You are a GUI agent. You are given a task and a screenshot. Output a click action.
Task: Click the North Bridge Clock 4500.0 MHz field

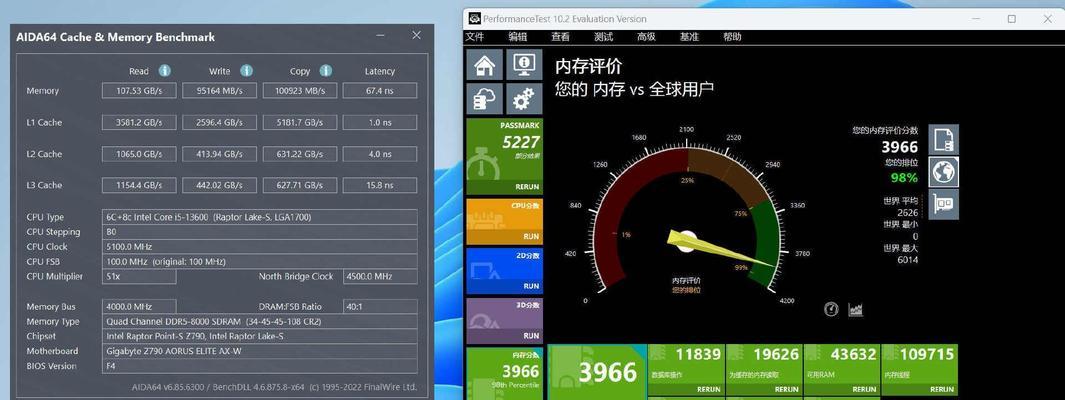pos(380,276)
